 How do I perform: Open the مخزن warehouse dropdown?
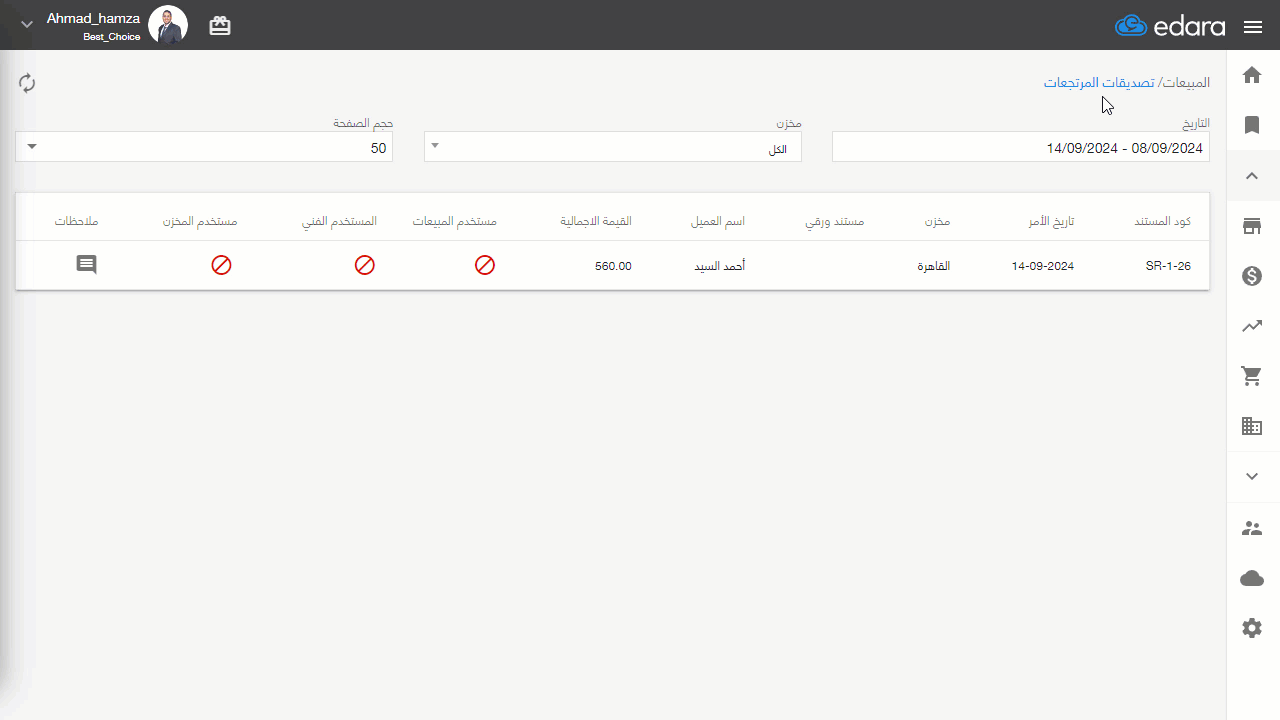pyautogui.click(x=613, y=147)
